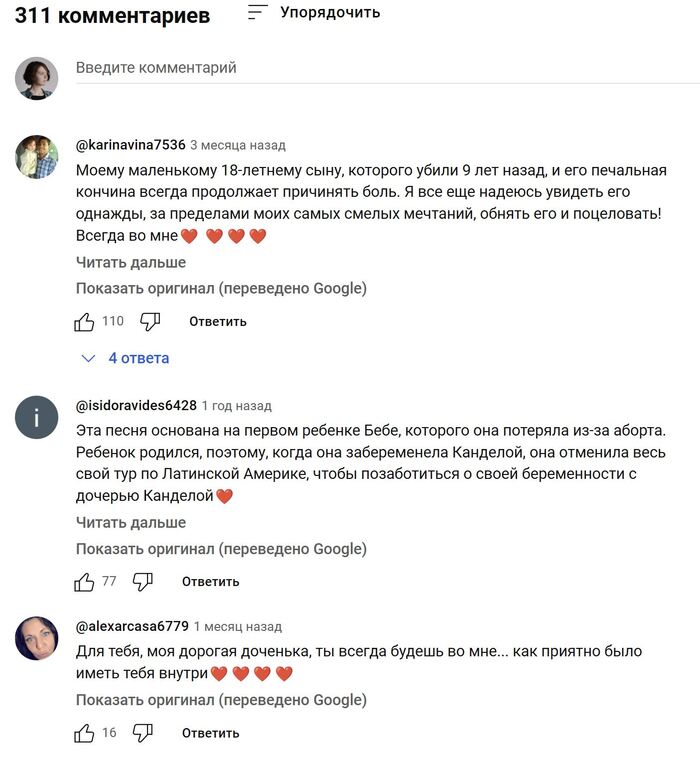Open @karinavina7536's channel via username
This screenshot has width=700, height=757.
tap(130, 144)
